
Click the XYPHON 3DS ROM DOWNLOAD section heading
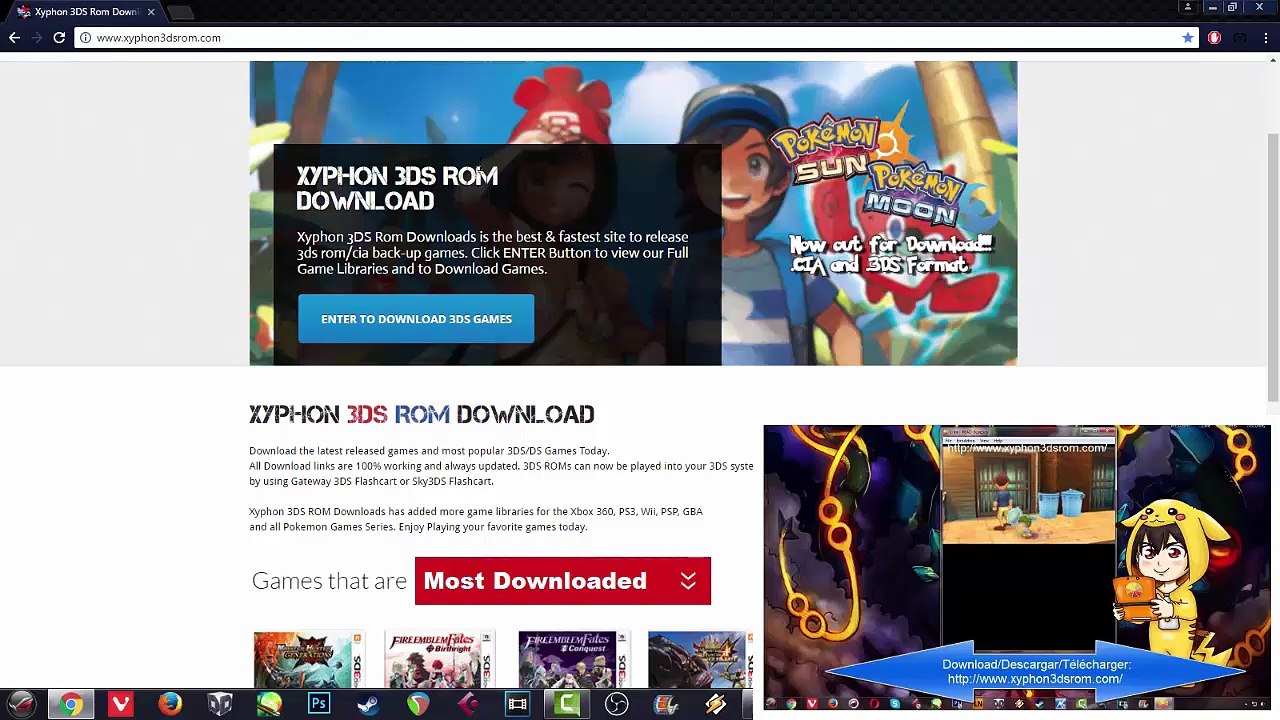click(421, 414)
